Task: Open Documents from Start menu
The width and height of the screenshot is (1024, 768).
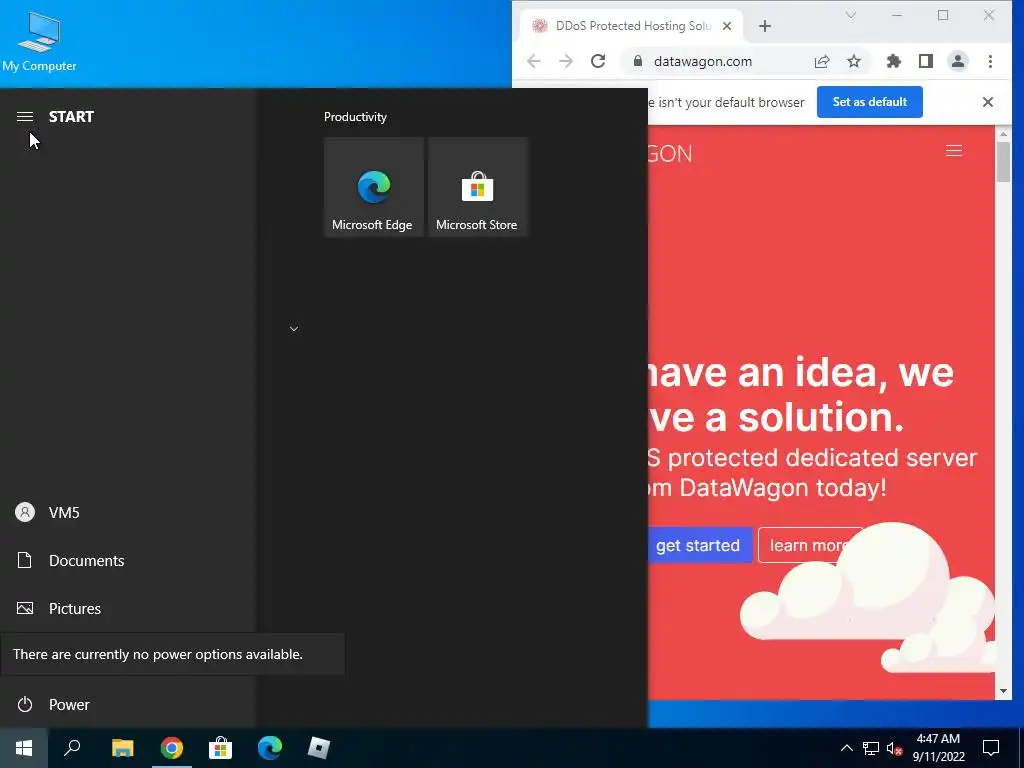Action: click(x=70, y=560)
